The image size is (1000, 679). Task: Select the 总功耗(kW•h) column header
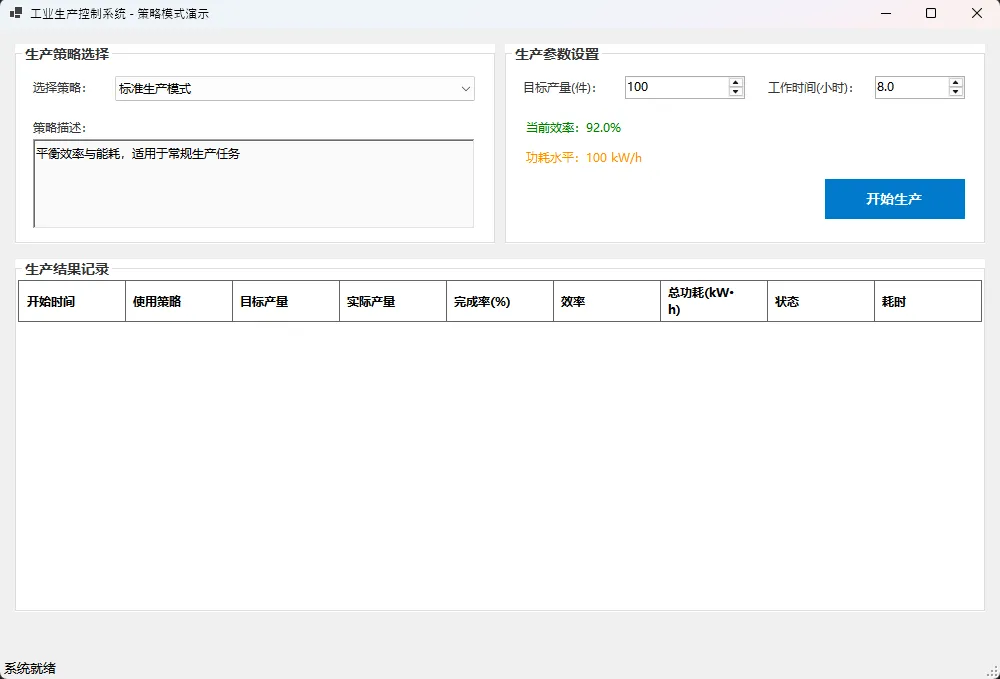point(714,301)
